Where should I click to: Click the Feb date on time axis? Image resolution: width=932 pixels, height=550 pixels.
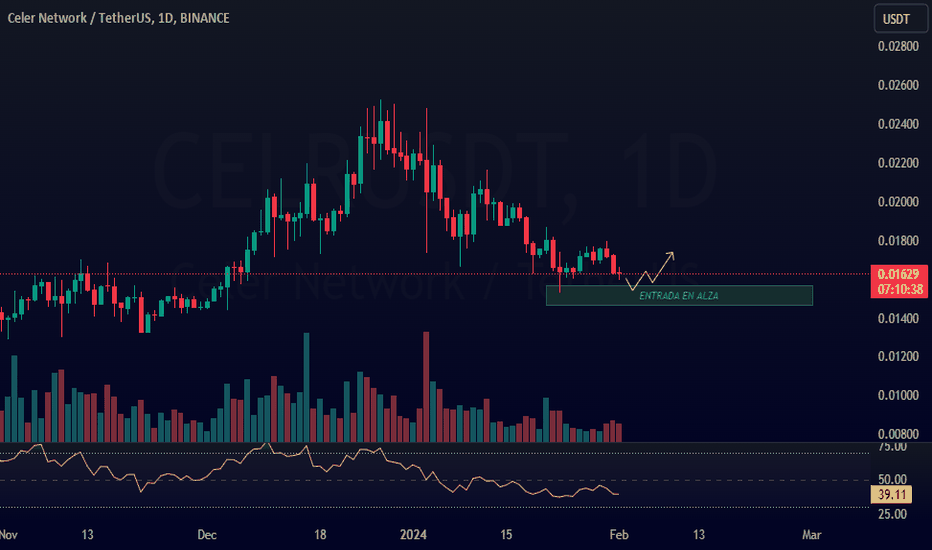click(x=619, y=535)
